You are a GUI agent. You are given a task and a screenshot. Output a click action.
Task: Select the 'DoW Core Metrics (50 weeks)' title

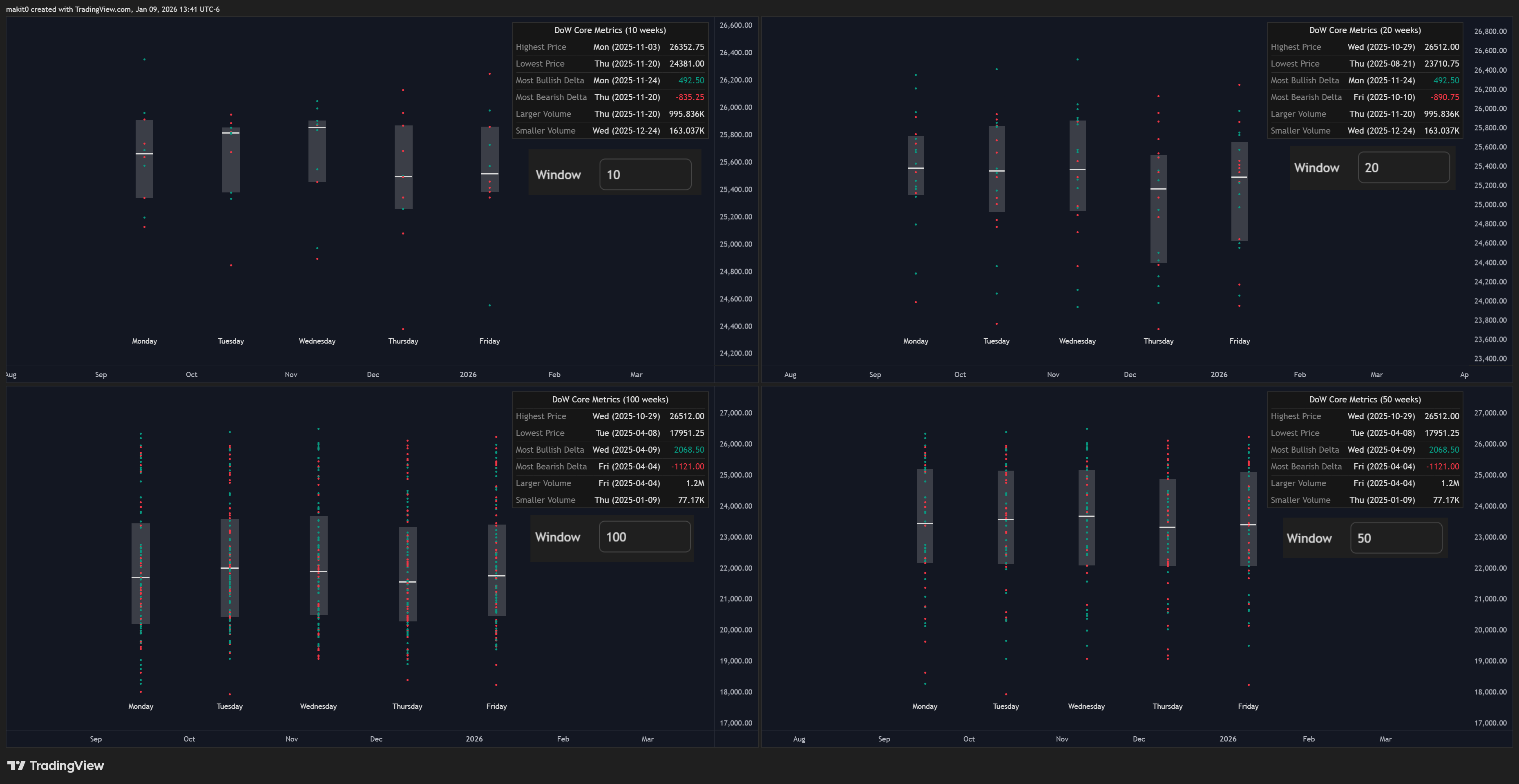1365,399
